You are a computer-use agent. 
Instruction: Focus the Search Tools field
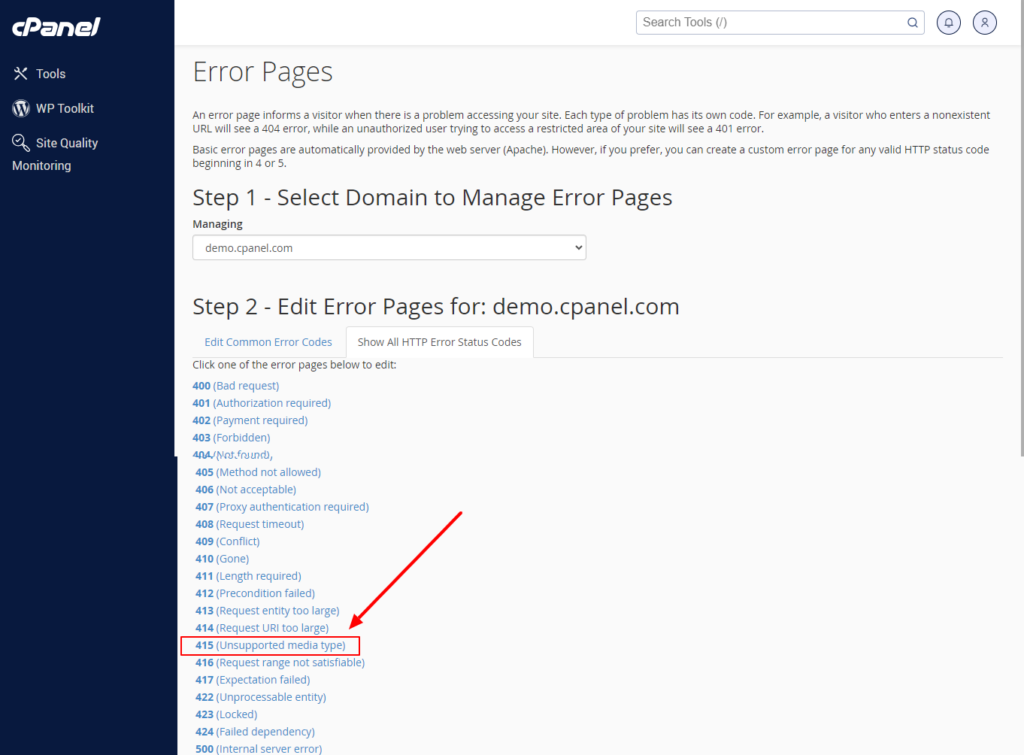pyautogui.click(x=770, y=23)
